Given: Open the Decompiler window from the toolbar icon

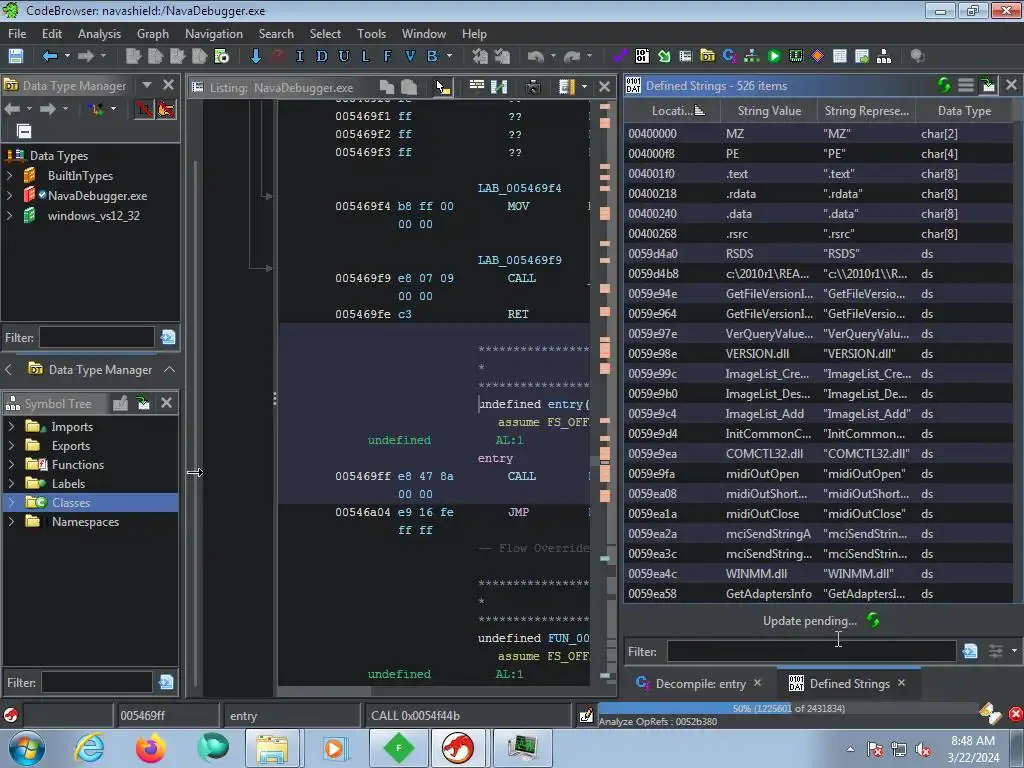Looking at the screenshot, I should [729, 56].
